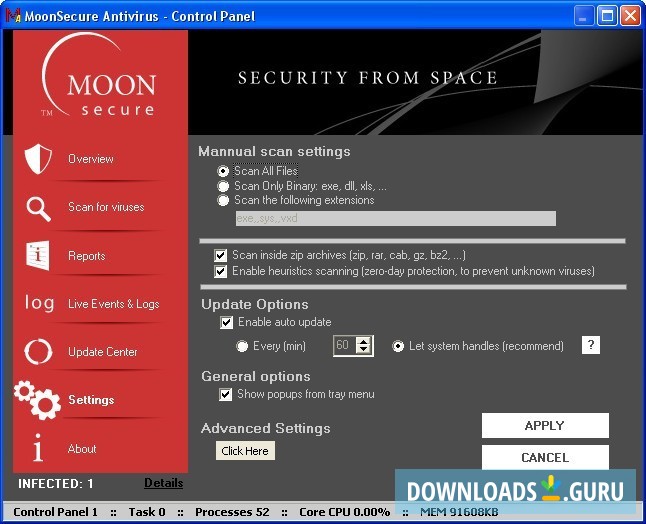Open the About page label

(82, 449)
